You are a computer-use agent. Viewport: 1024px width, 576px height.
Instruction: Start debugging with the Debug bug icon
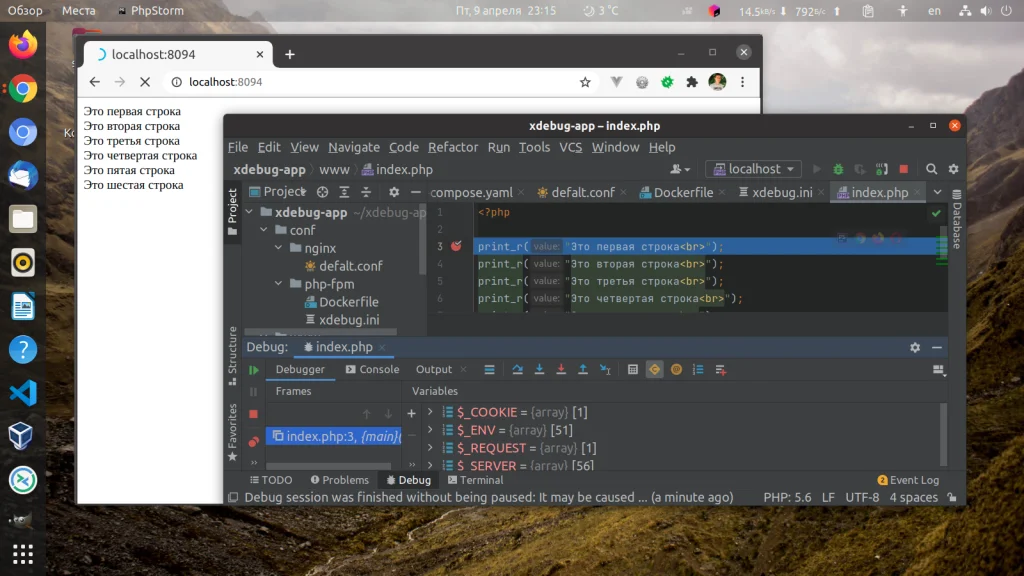(837, 170)
